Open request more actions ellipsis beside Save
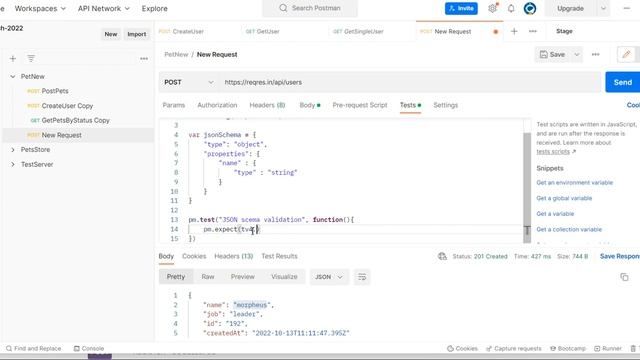This screenshot has height=360, width=640. 596,54
